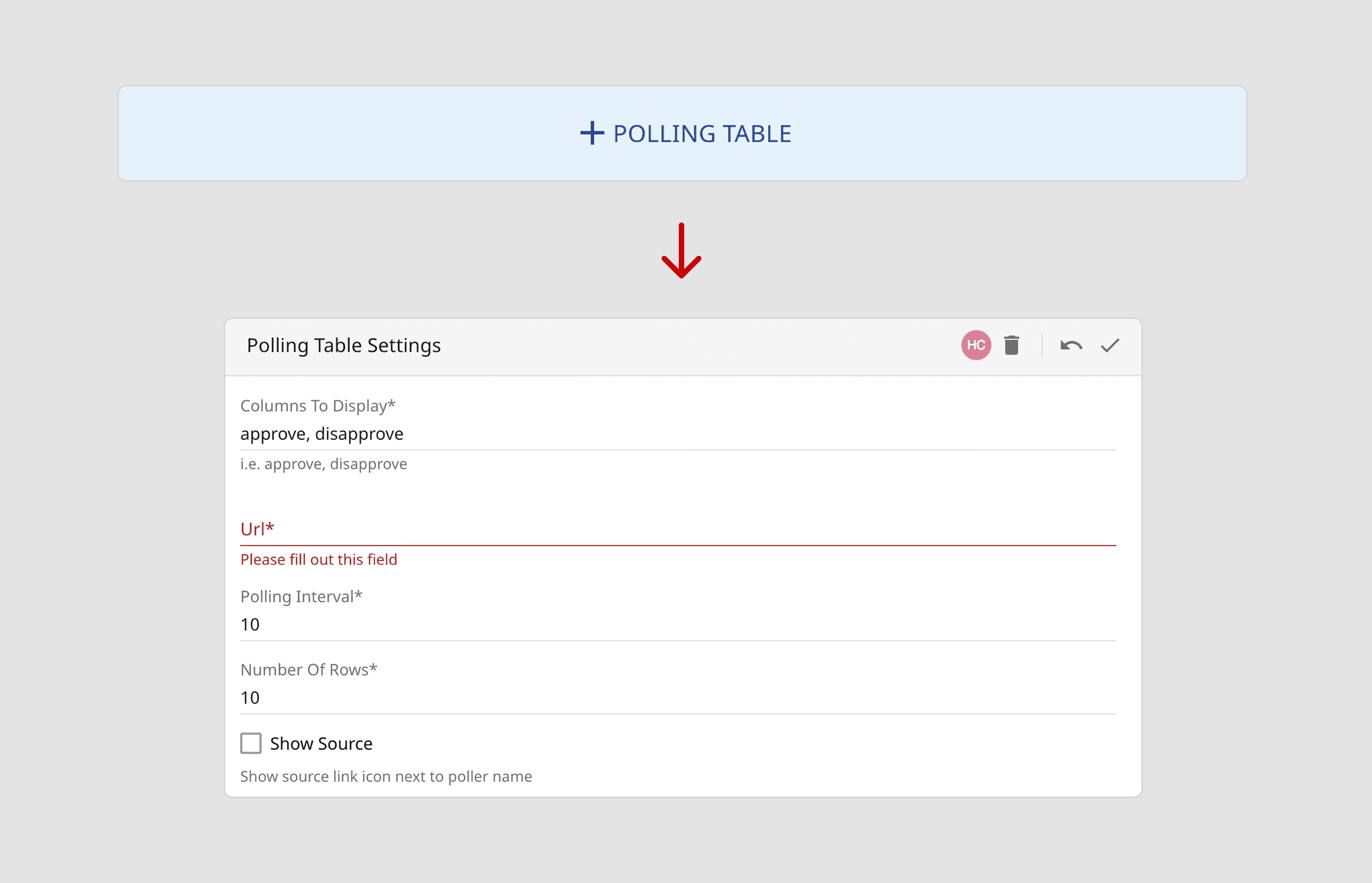Click the Polling Table Settings title
Viewport: 1372px width, 883px height.
343,345
